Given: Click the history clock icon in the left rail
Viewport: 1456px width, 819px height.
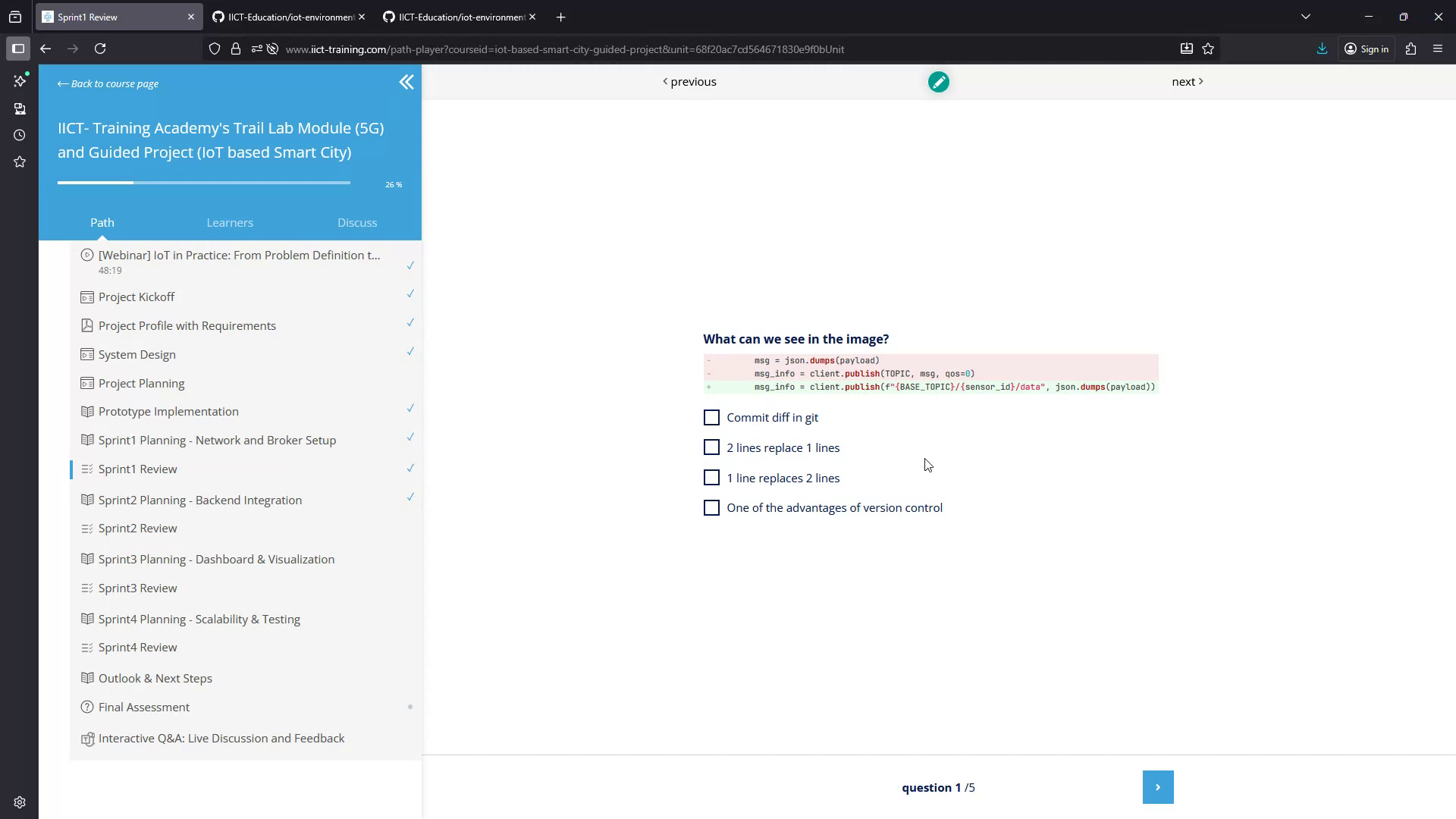Looking at the screenshot, I should point(20,135).
